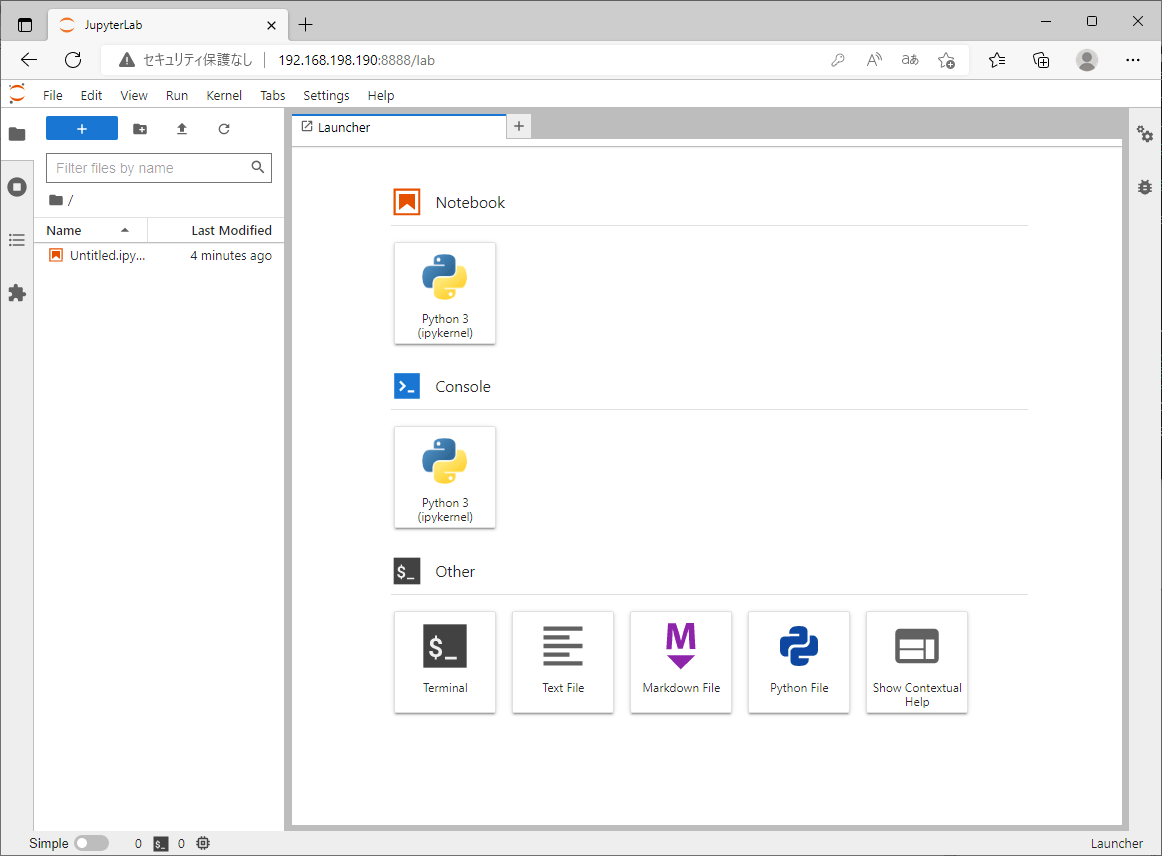Screen dimensions: 1162x856
Task: Click the search icon in file filter
Action: pos(257,167)
